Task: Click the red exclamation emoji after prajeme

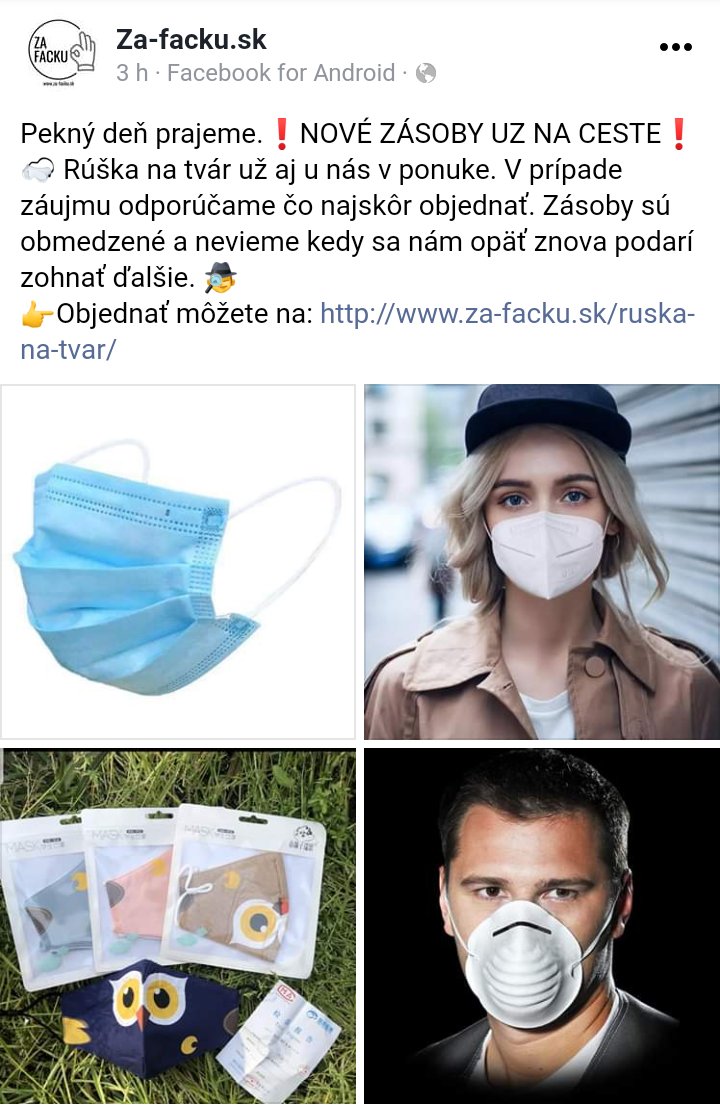Action: (x=281, y=134)
